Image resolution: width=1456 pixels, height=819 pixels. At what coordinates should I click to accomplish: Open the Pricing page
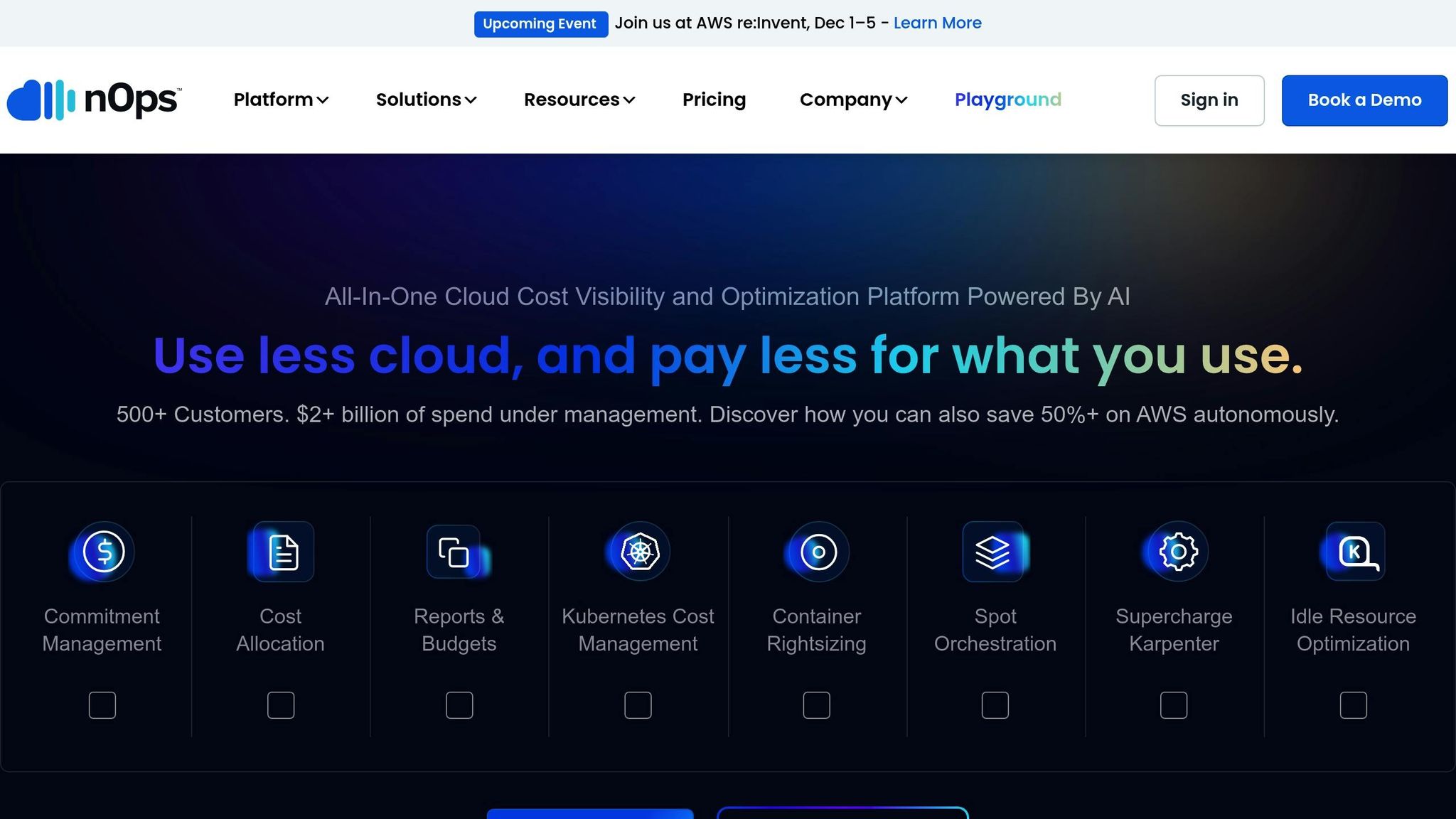click(714, 100)
